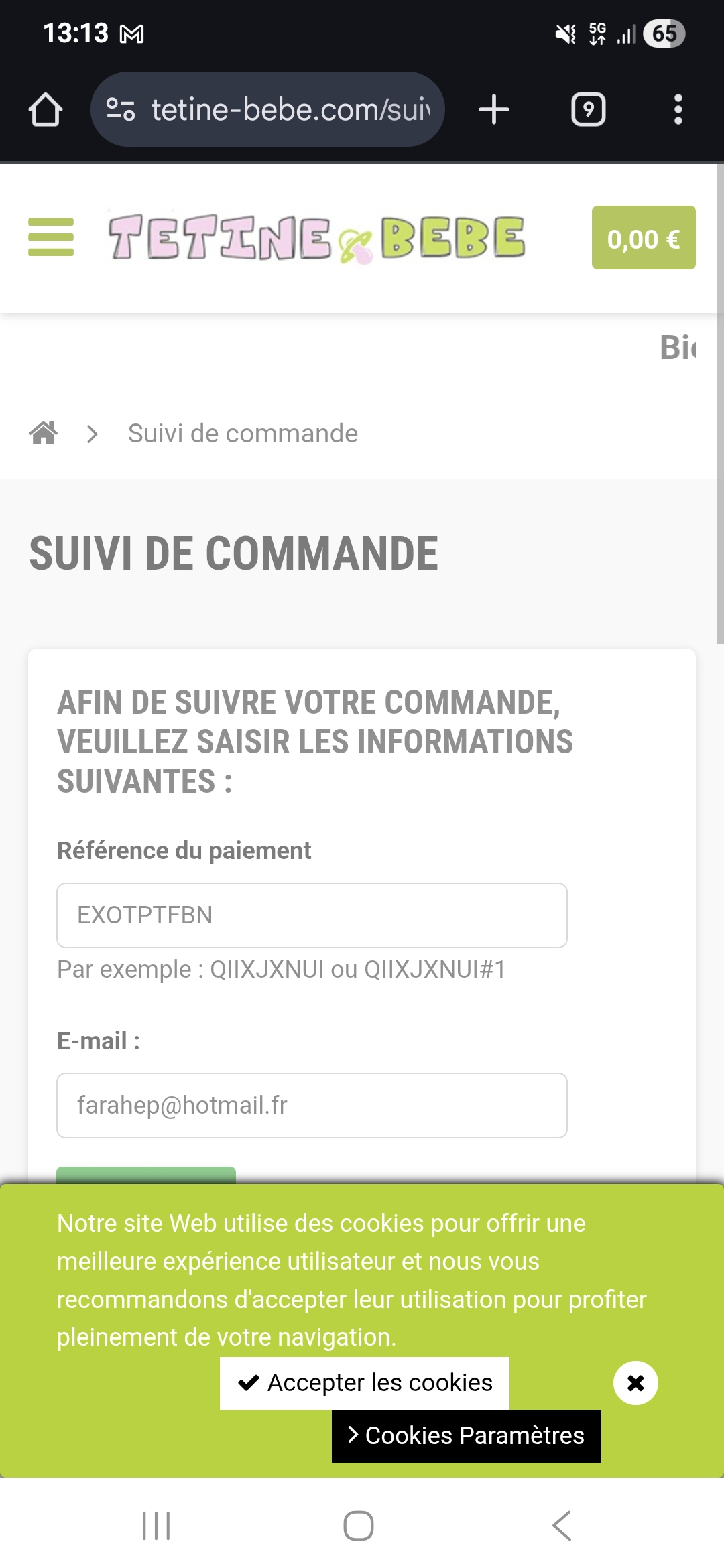Focus the E-mail input field
The height and width of the screenshot is (1568, 724).
[x=312, y=1105]
